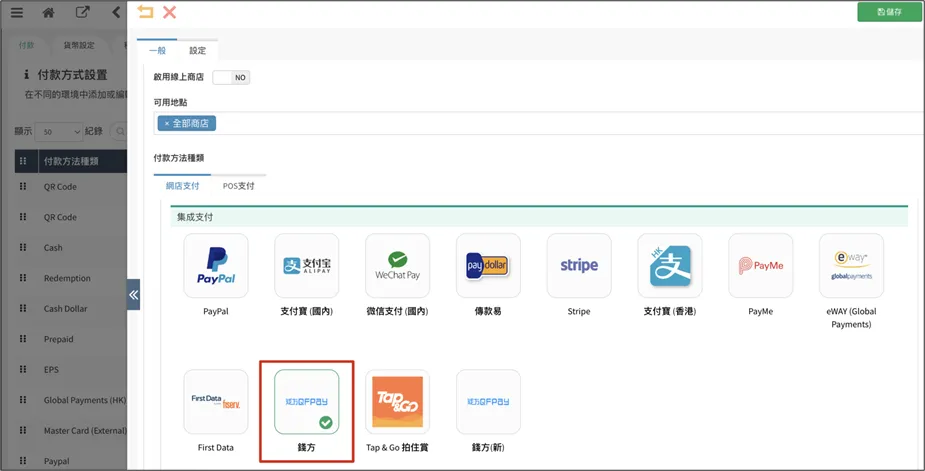The image size is (925, 471).
Task: Select the First Data fiserv icon
Action: click(216, 402)
